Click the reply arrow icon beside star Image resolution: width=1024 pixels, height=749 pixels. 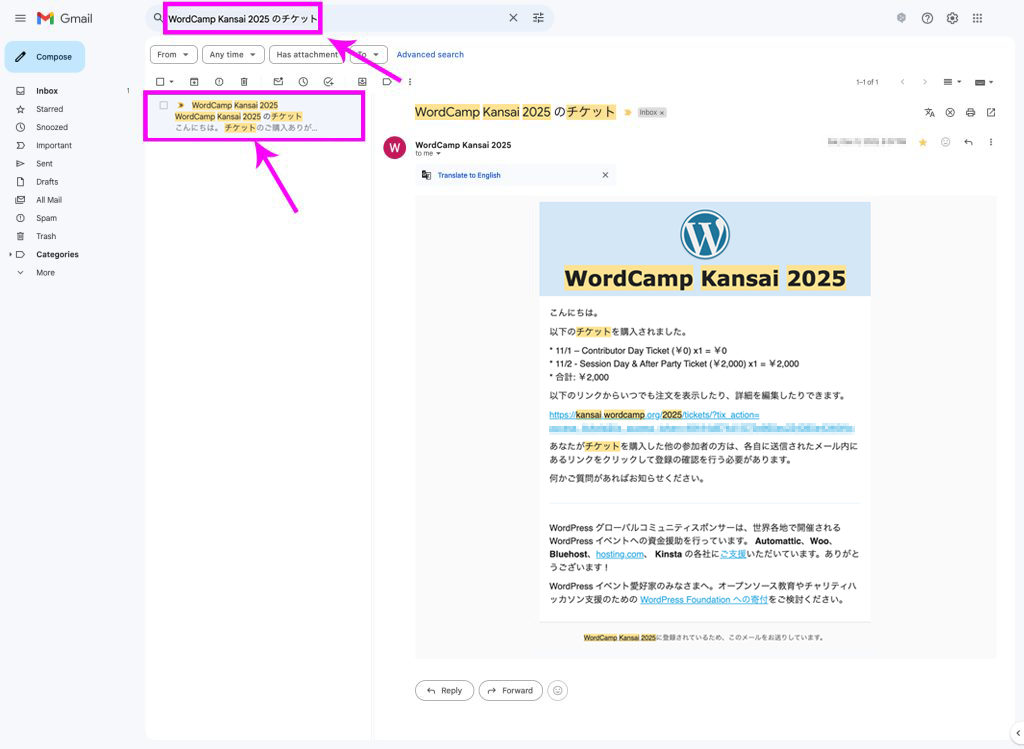coord(968,142)
